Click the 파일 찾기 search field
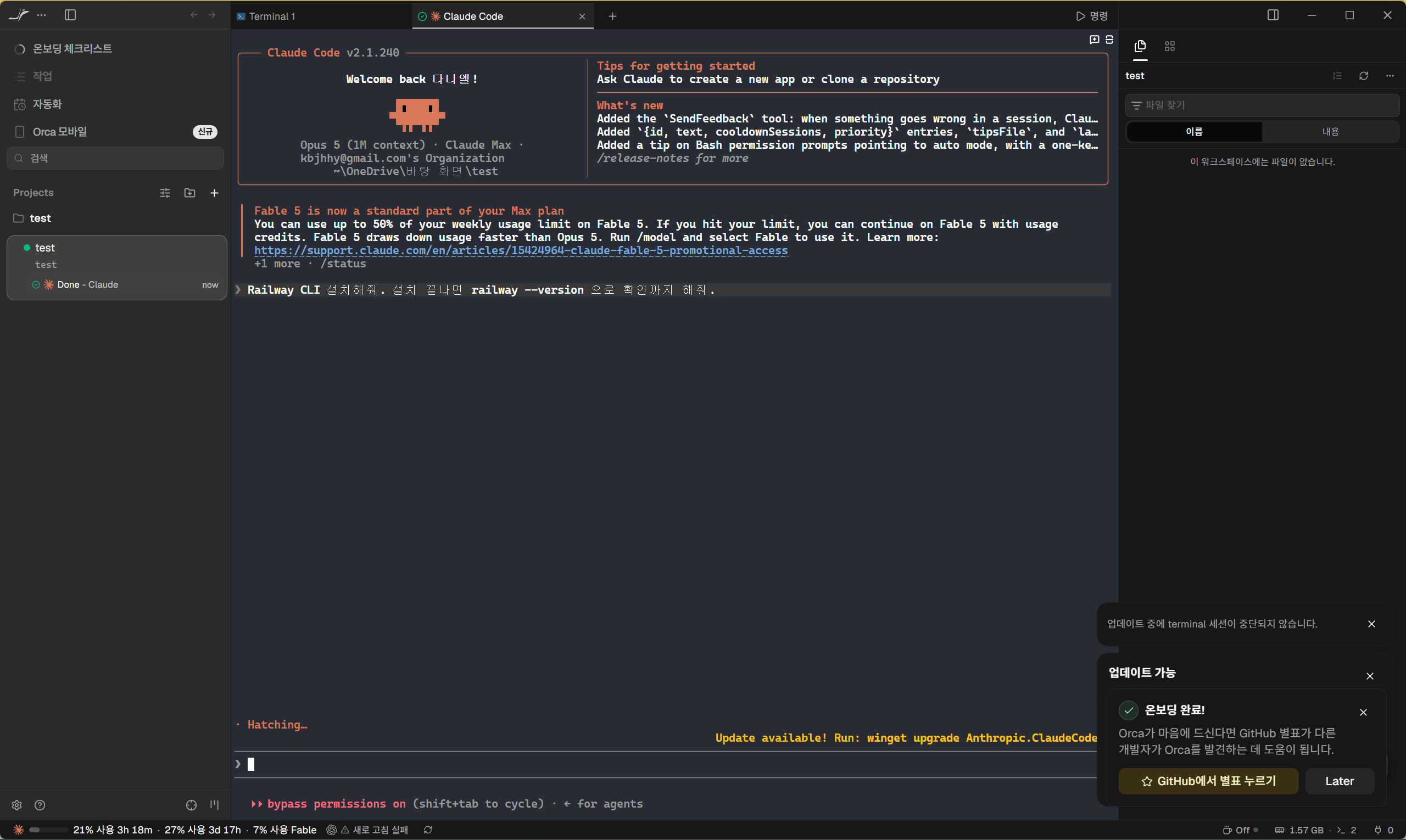The height and width of the screenshot is (840, 1406). [1262, 105]
